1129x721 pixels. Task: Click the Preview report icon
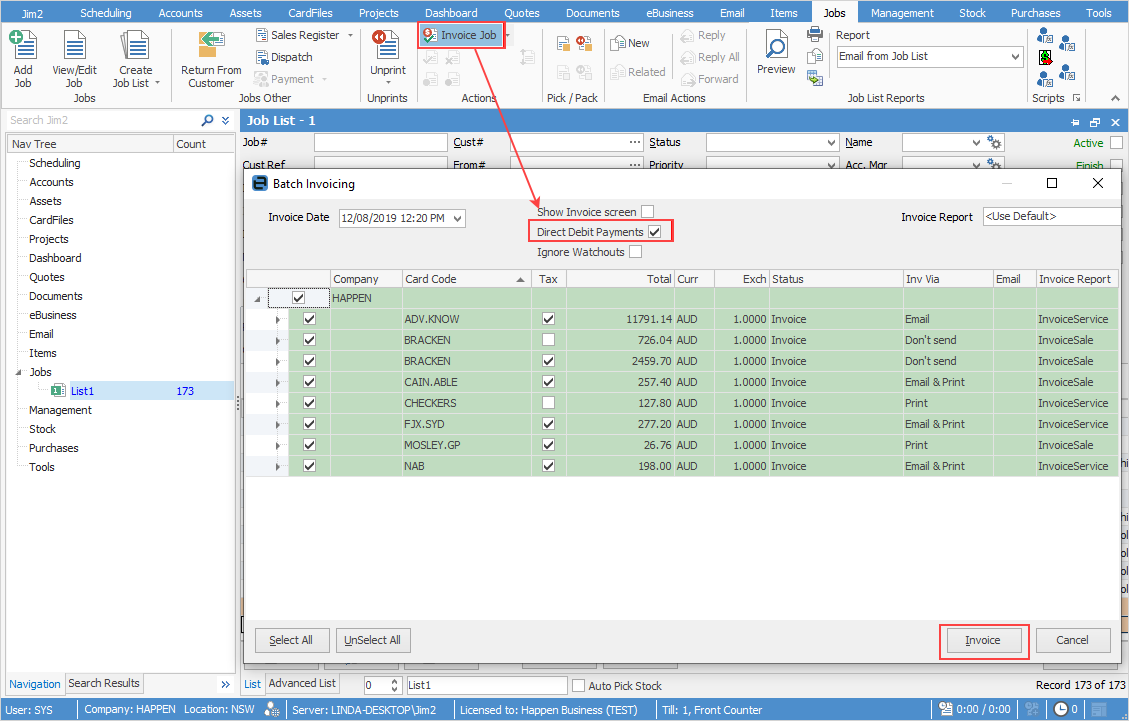776,46
